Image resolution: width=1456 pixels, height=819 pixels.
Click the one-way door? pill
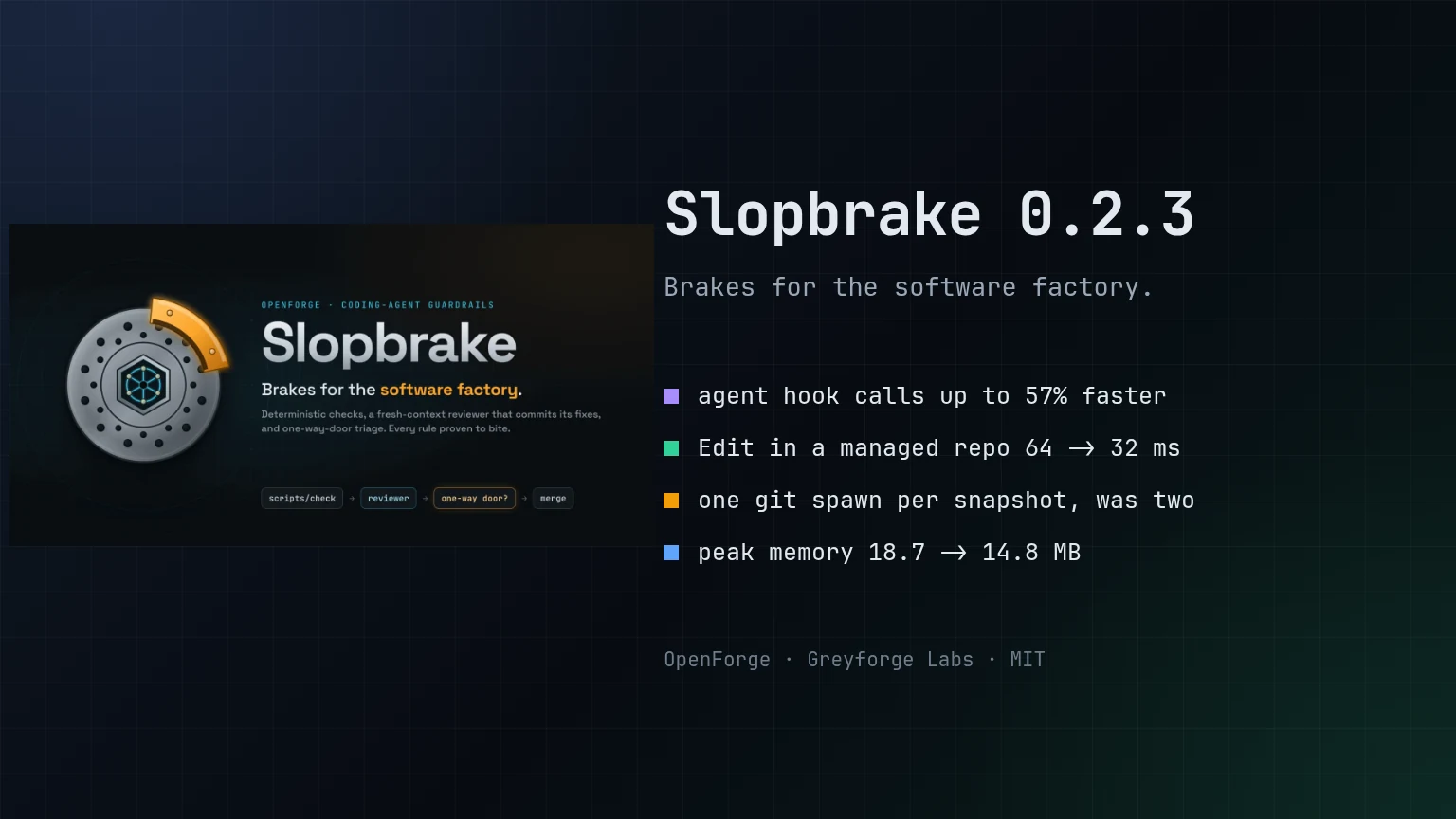(475, 499)
